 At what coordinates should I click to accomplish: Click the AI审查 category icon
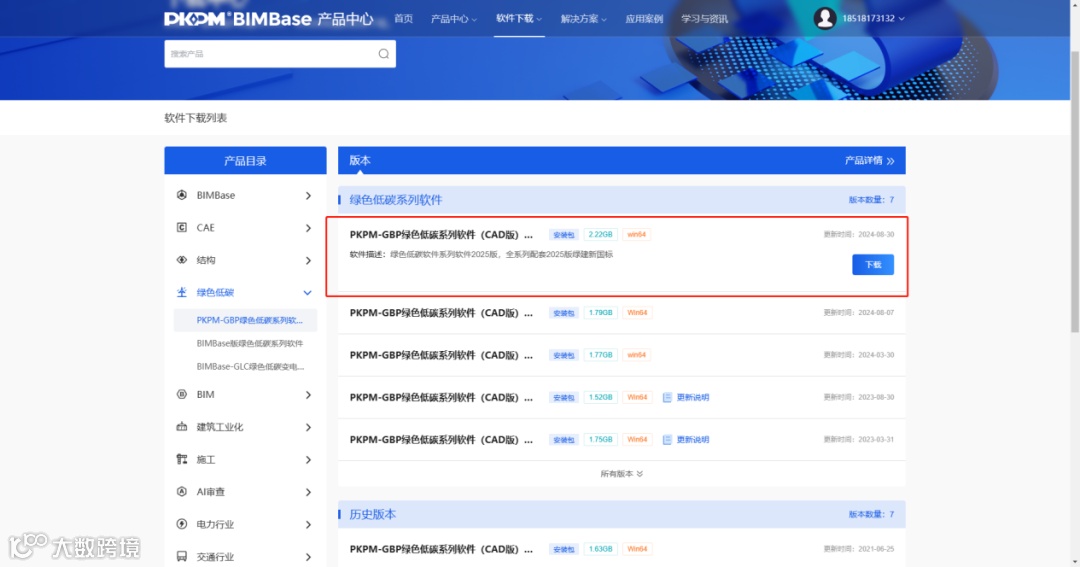tap(182, 491)
